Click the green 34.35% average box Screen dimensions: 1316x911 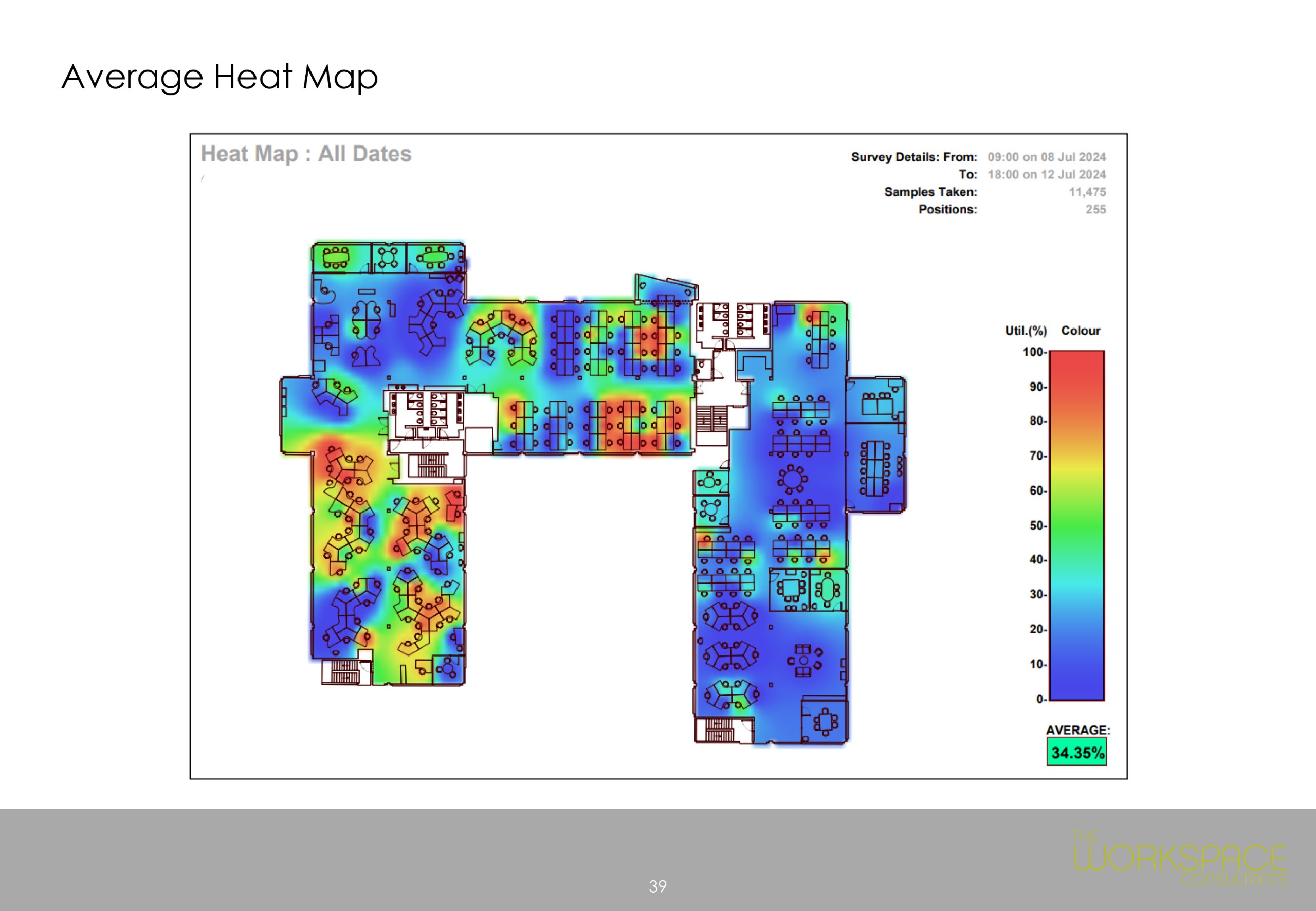(x=1076, y=752)
